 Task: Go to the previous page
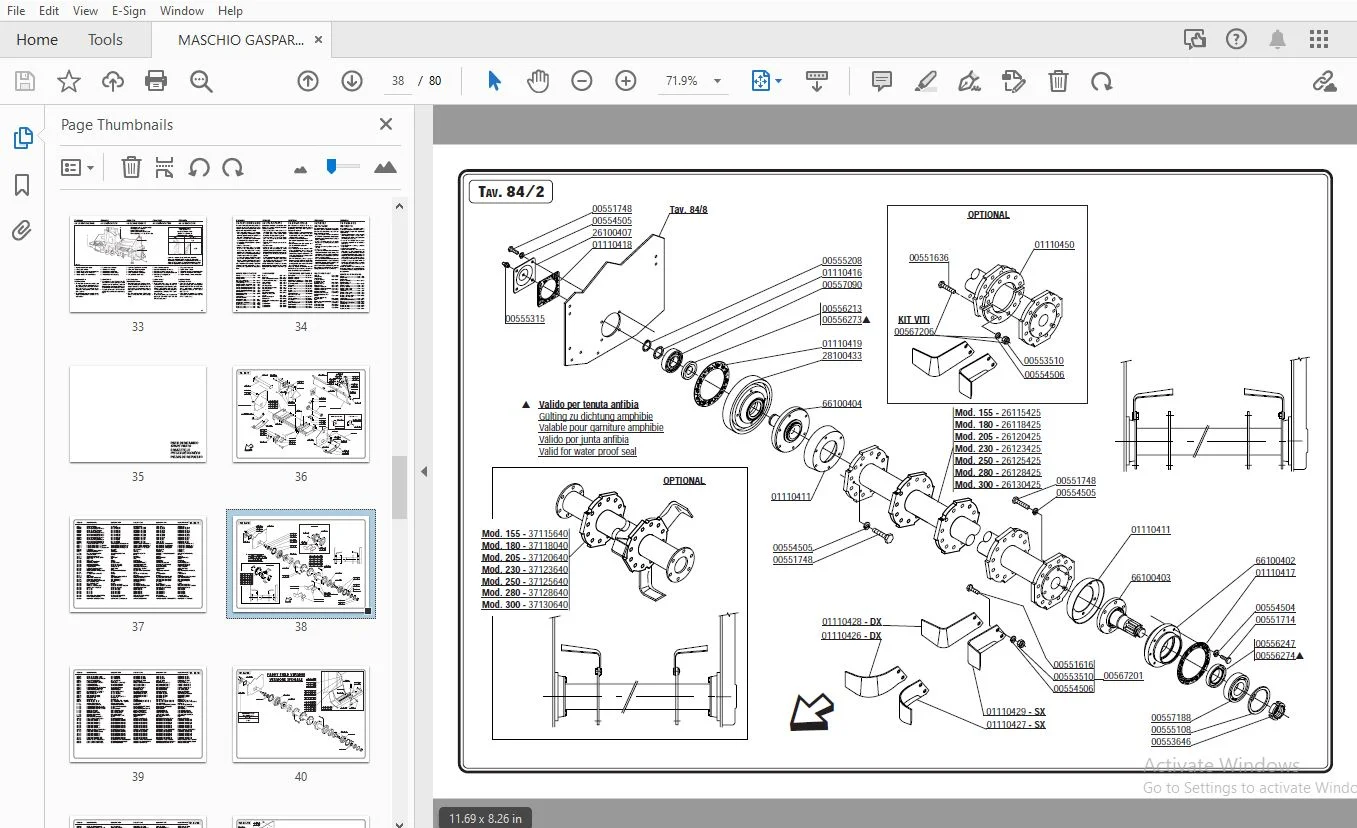tap(308, 81)
